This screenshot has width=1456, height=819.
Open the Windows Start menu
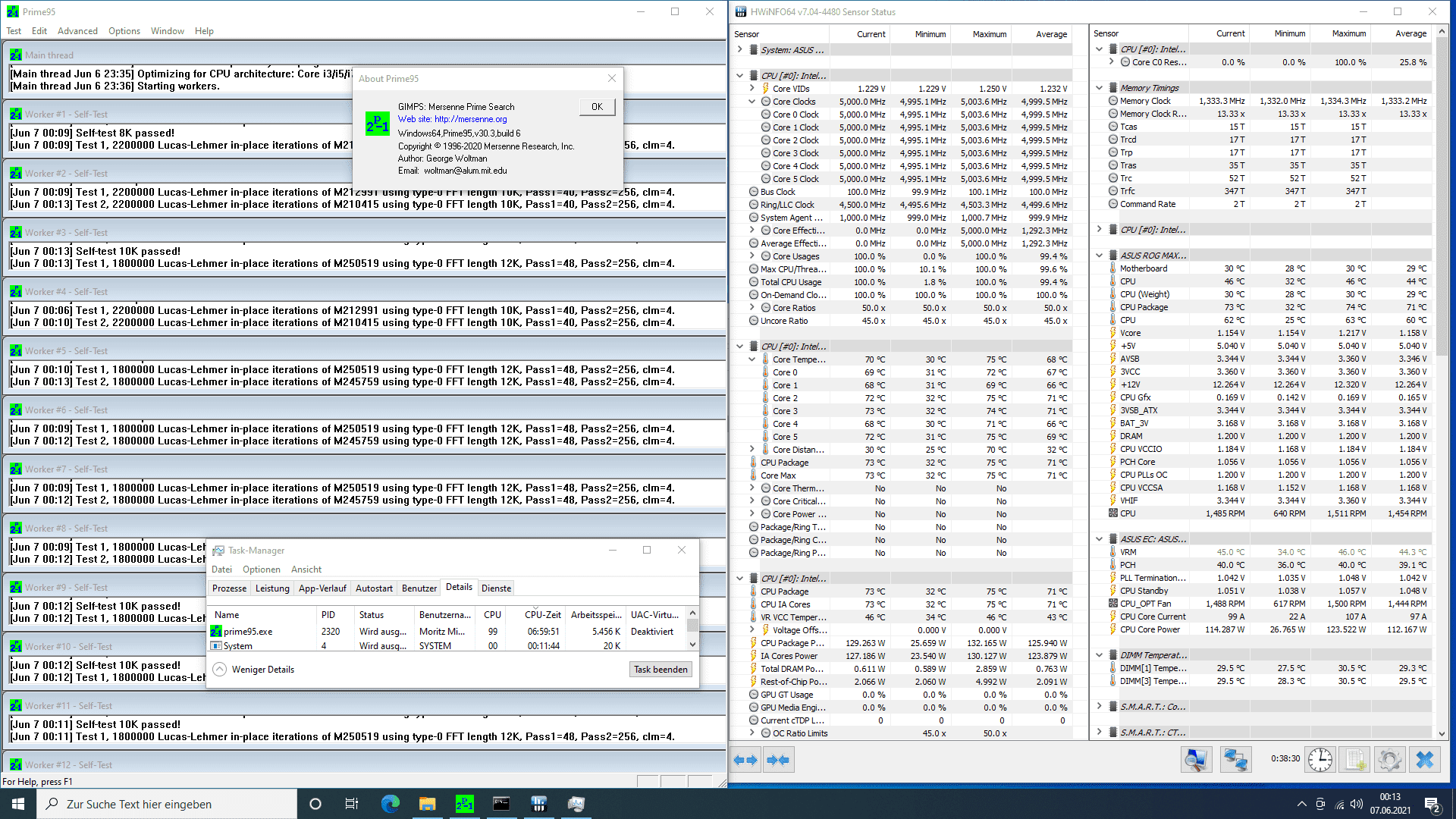click(18, 804)
